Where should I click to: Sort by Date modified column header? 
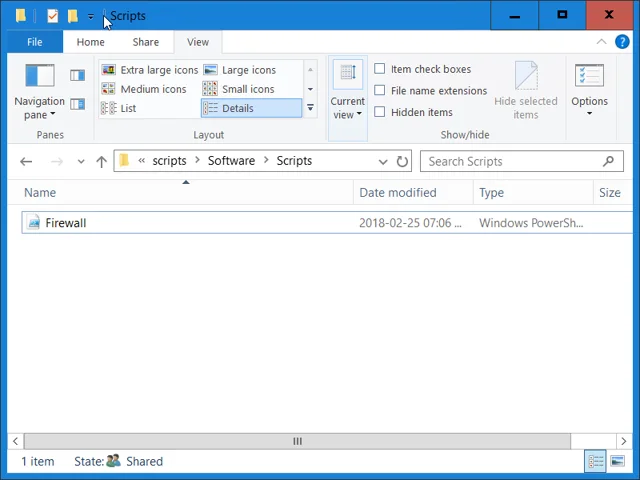point(413,193)
